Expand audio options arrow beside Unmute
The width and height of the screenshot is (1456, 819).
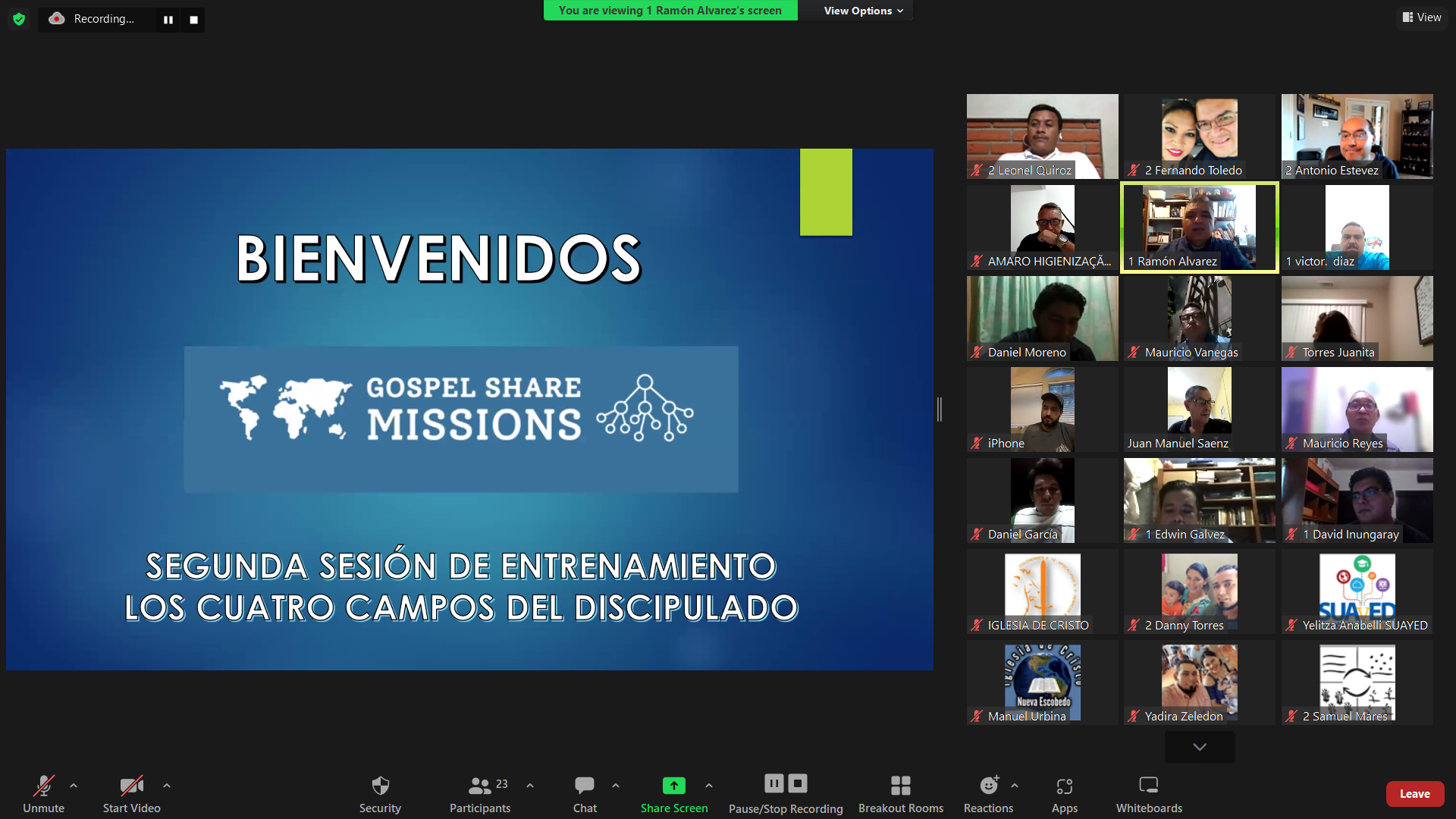74,786
